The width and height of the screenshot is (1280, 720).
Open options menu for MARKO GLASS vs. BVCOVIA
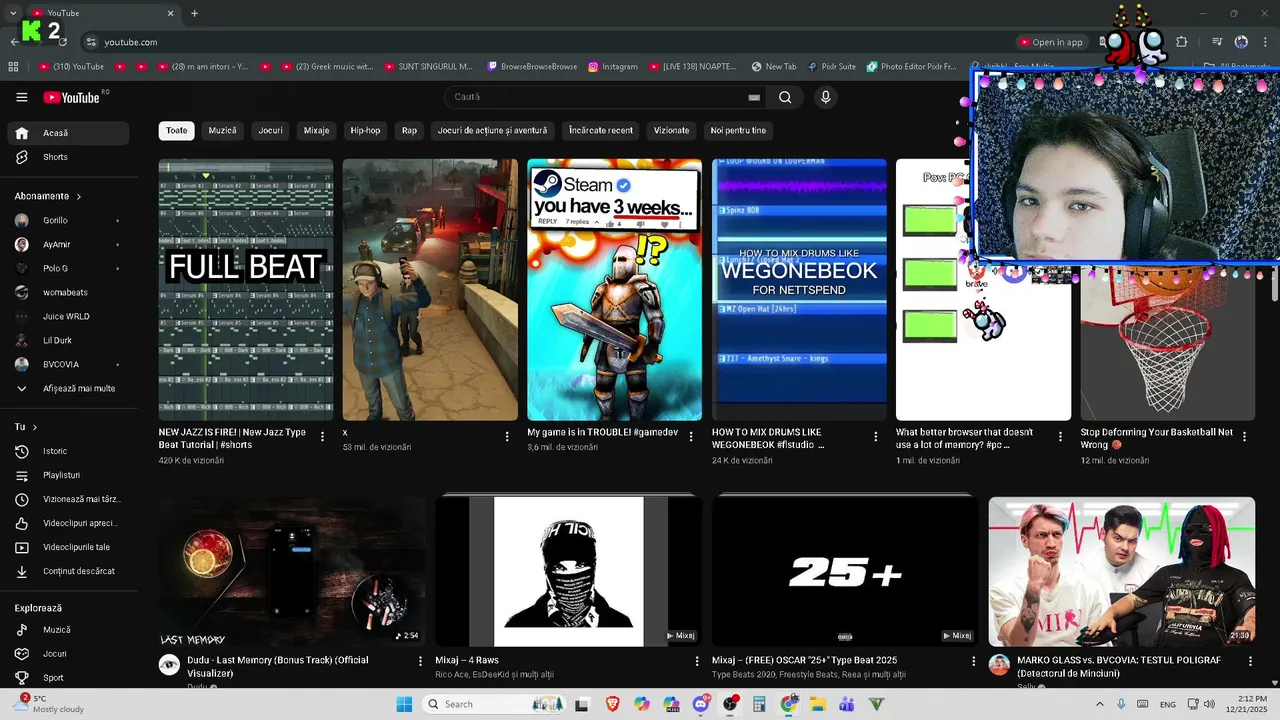pyautogui.click(x=1250, y=661)
